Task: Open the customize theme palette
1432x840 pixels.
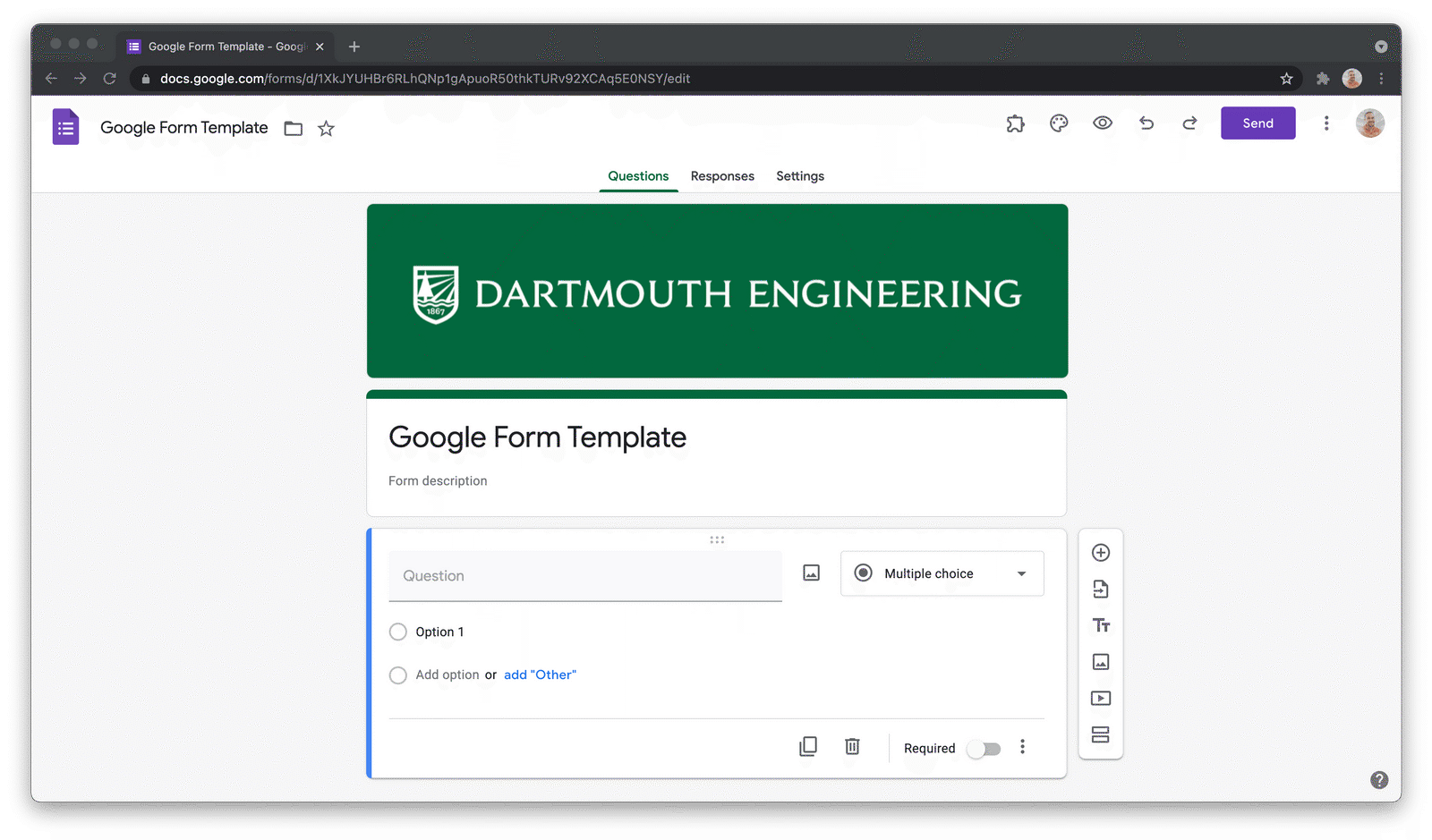Action: (1059, 123)
